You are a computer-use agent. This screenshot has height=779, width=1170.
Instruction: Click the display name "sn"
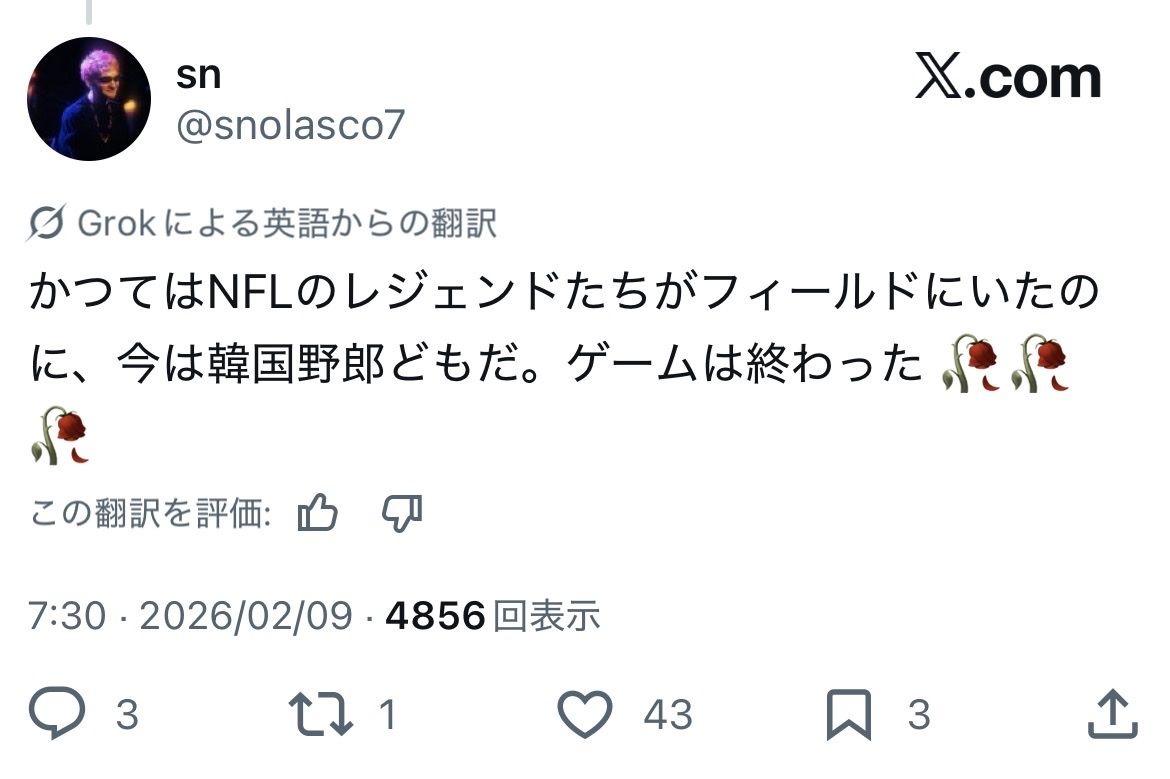(198, 75)
